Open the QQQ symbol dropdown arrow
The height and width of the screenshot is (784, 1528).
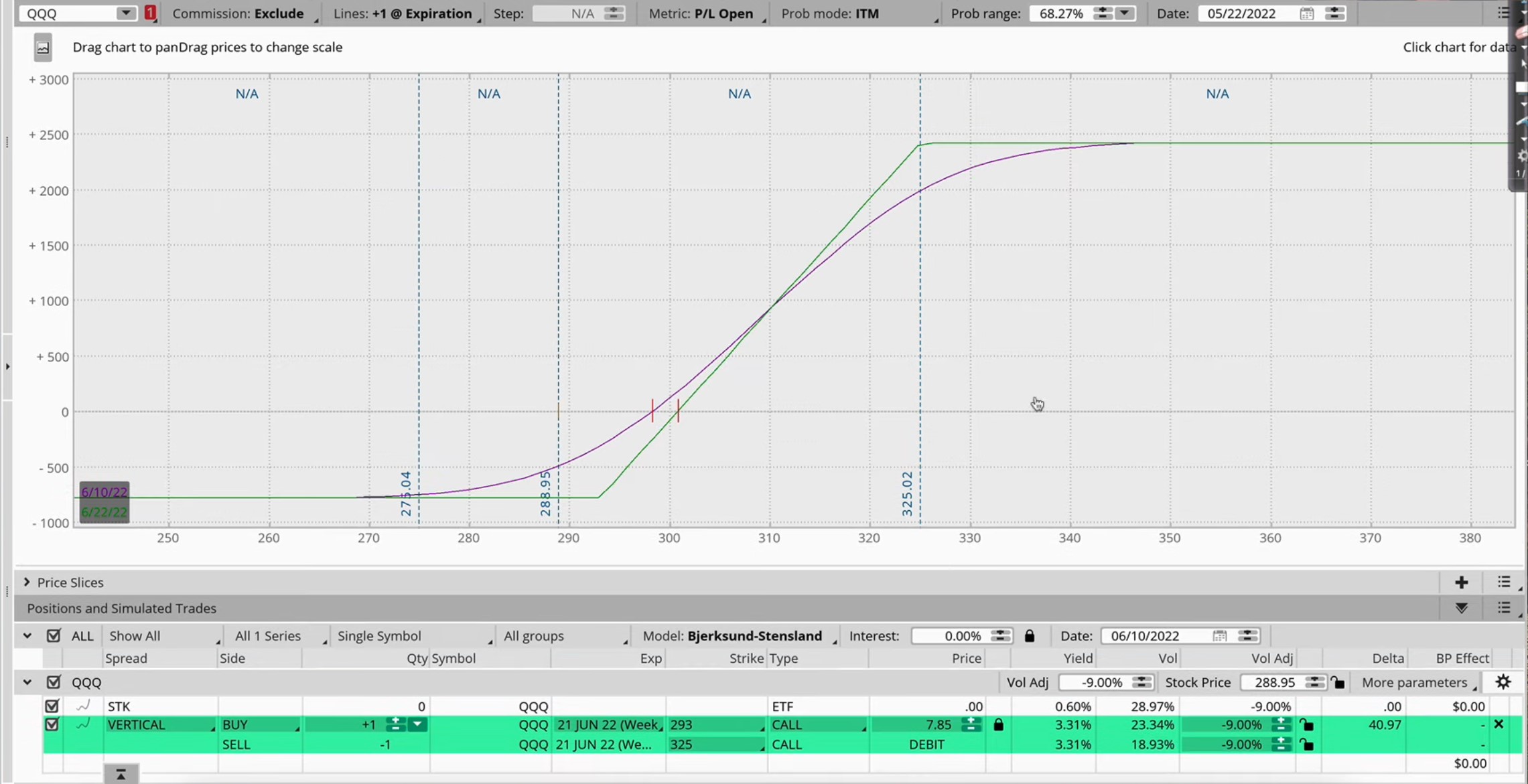tap(125, 13)
